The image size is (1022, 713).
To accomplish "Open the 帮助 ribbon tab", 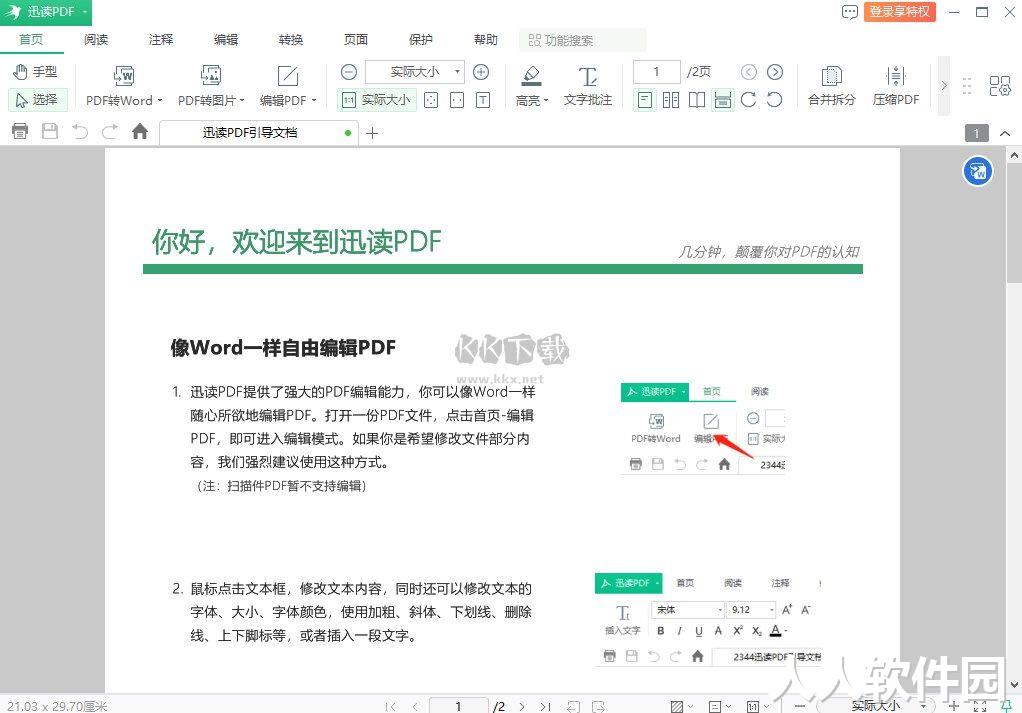I will (486, 40).
